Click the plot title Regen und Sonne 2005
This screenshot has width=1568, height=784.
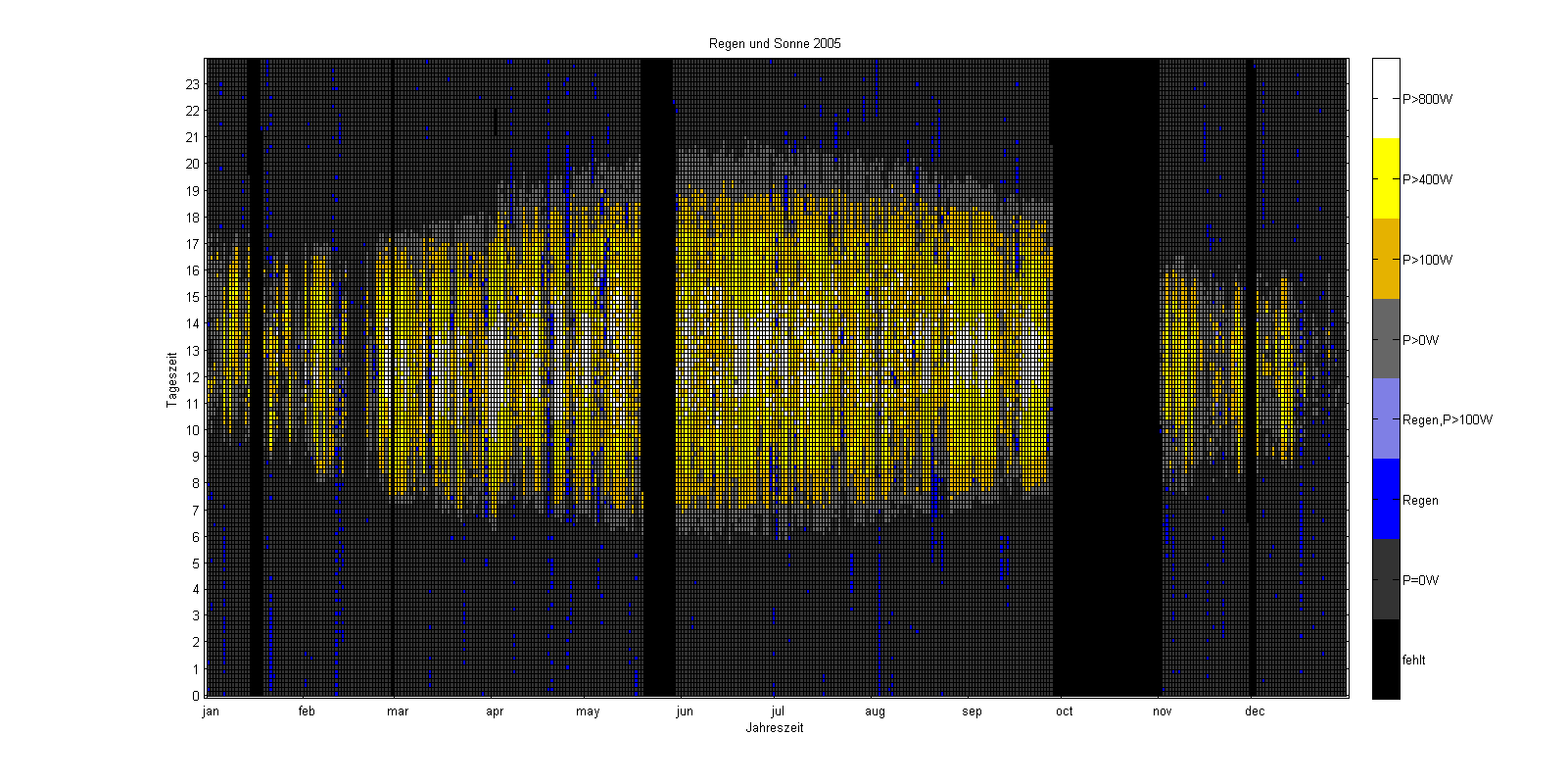775,44
